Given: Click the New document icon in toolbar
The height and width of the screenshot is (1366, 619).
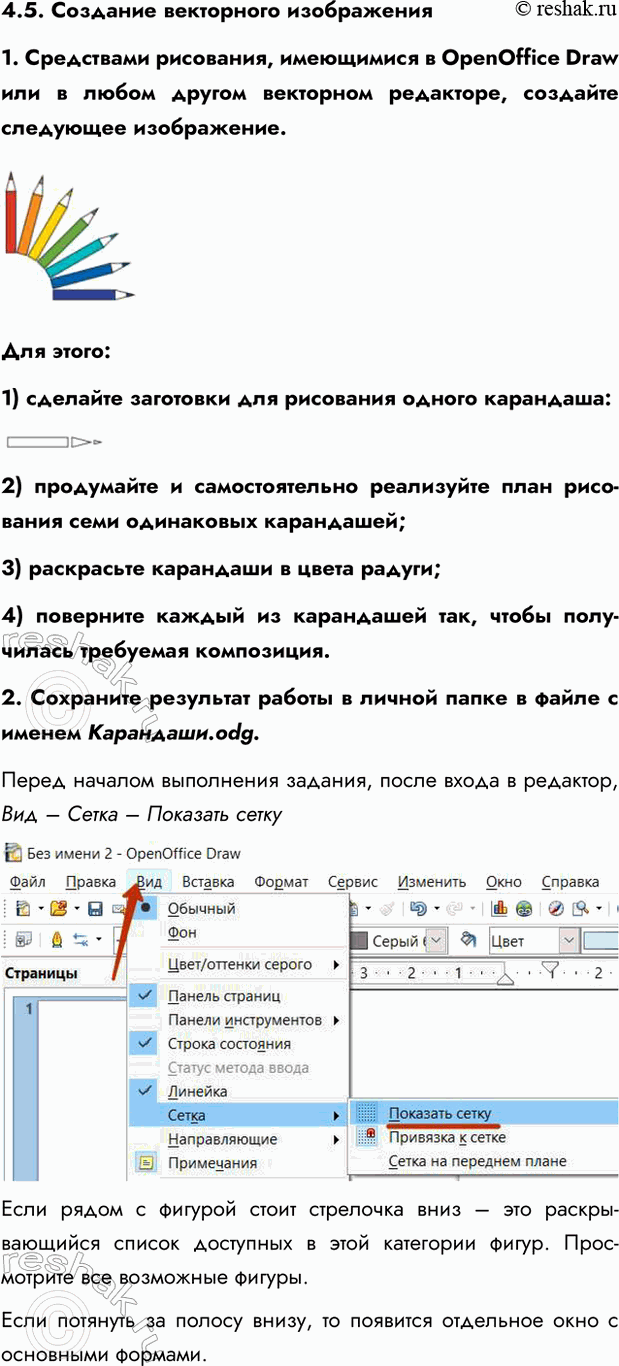Looking at the screenshot, I should [22, 909].
